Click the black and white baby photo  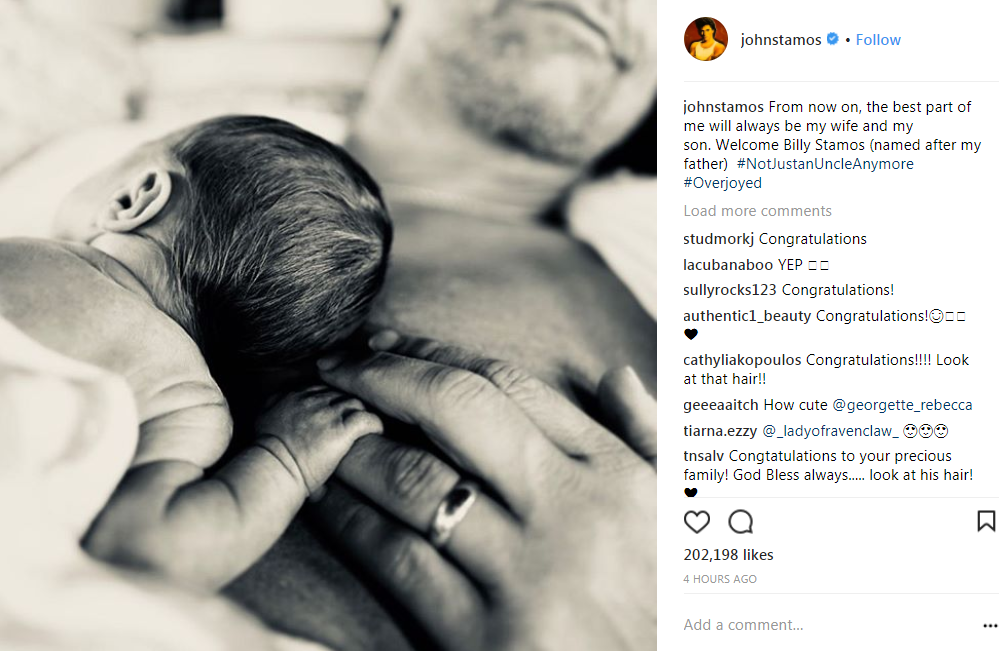click(328, 325)
